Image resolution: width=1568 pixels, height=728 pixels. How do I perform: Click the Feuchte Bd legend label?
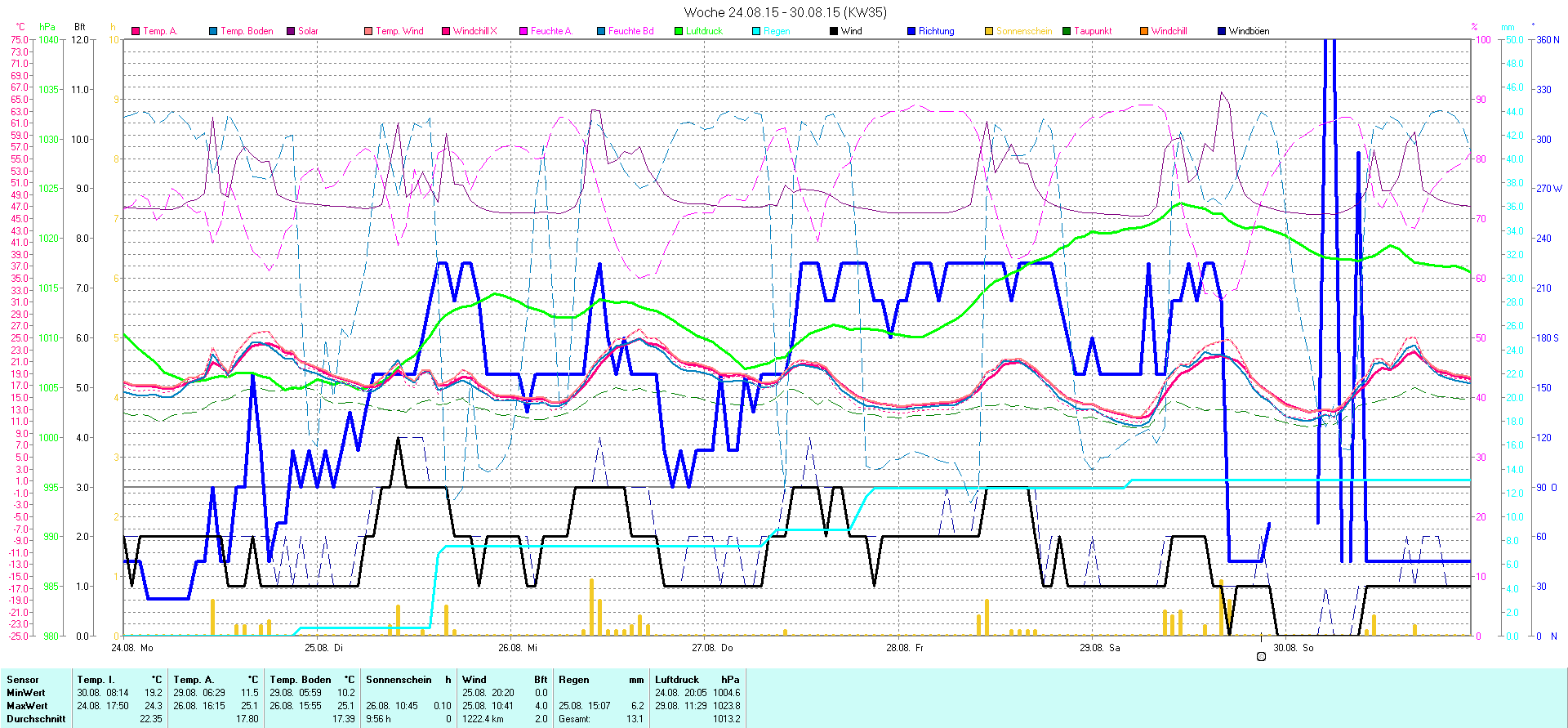pos(630,31)
